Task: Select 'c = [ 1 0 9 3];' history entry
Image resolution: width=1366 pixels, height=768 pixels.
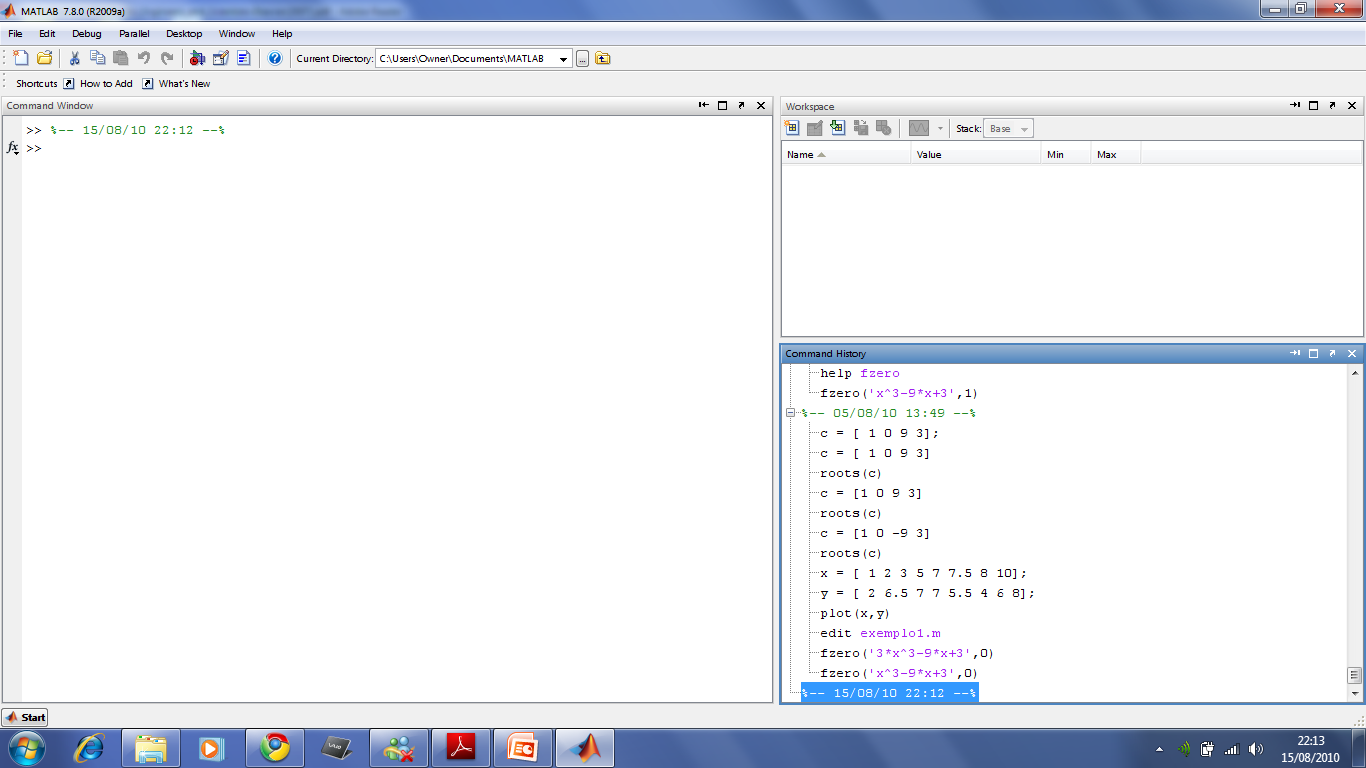Action: pos(880,433)
